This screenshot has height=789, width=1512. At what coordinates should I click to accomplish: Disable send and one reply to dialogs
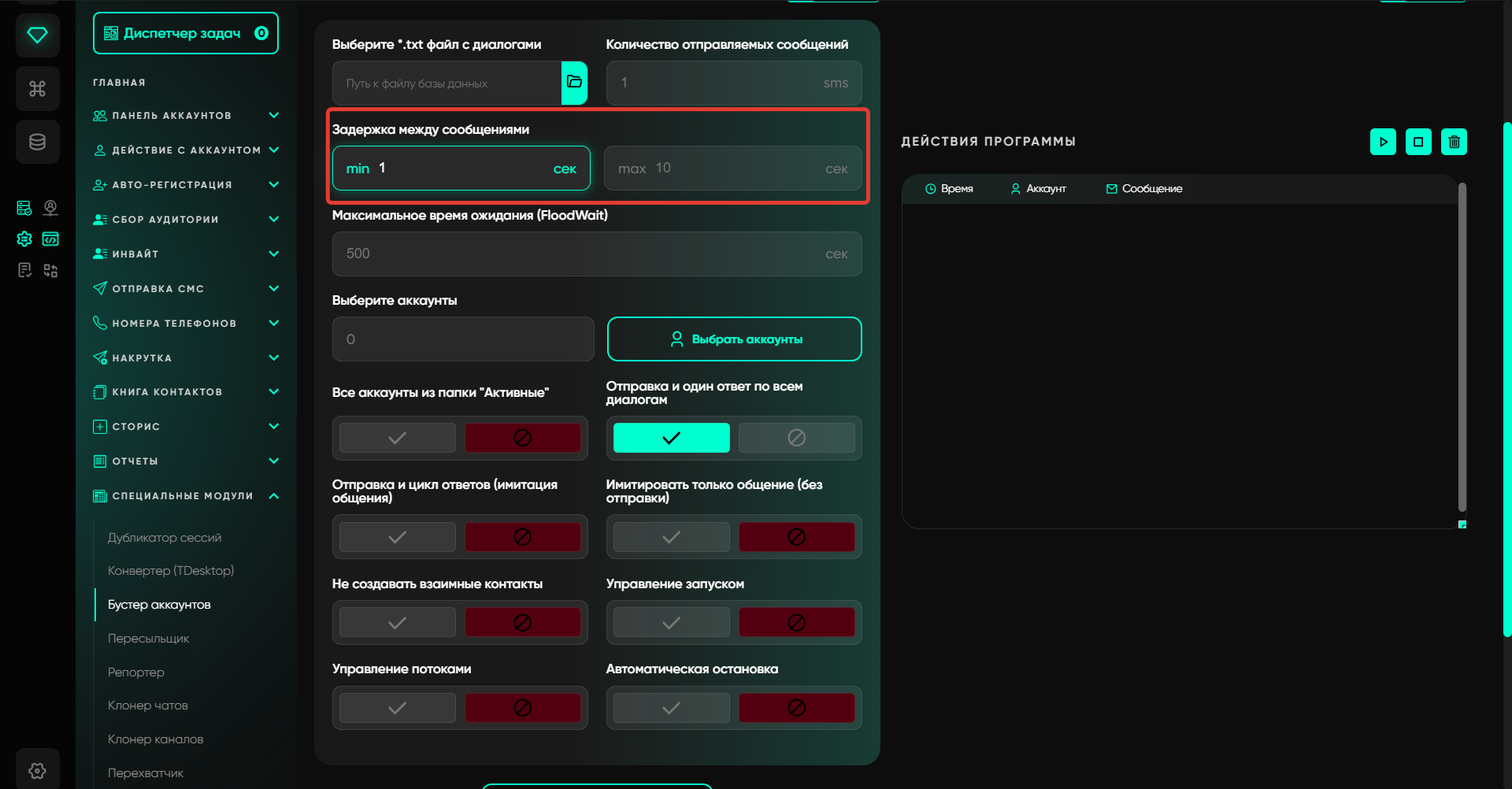pyautogui.click(x=796, y=438)
